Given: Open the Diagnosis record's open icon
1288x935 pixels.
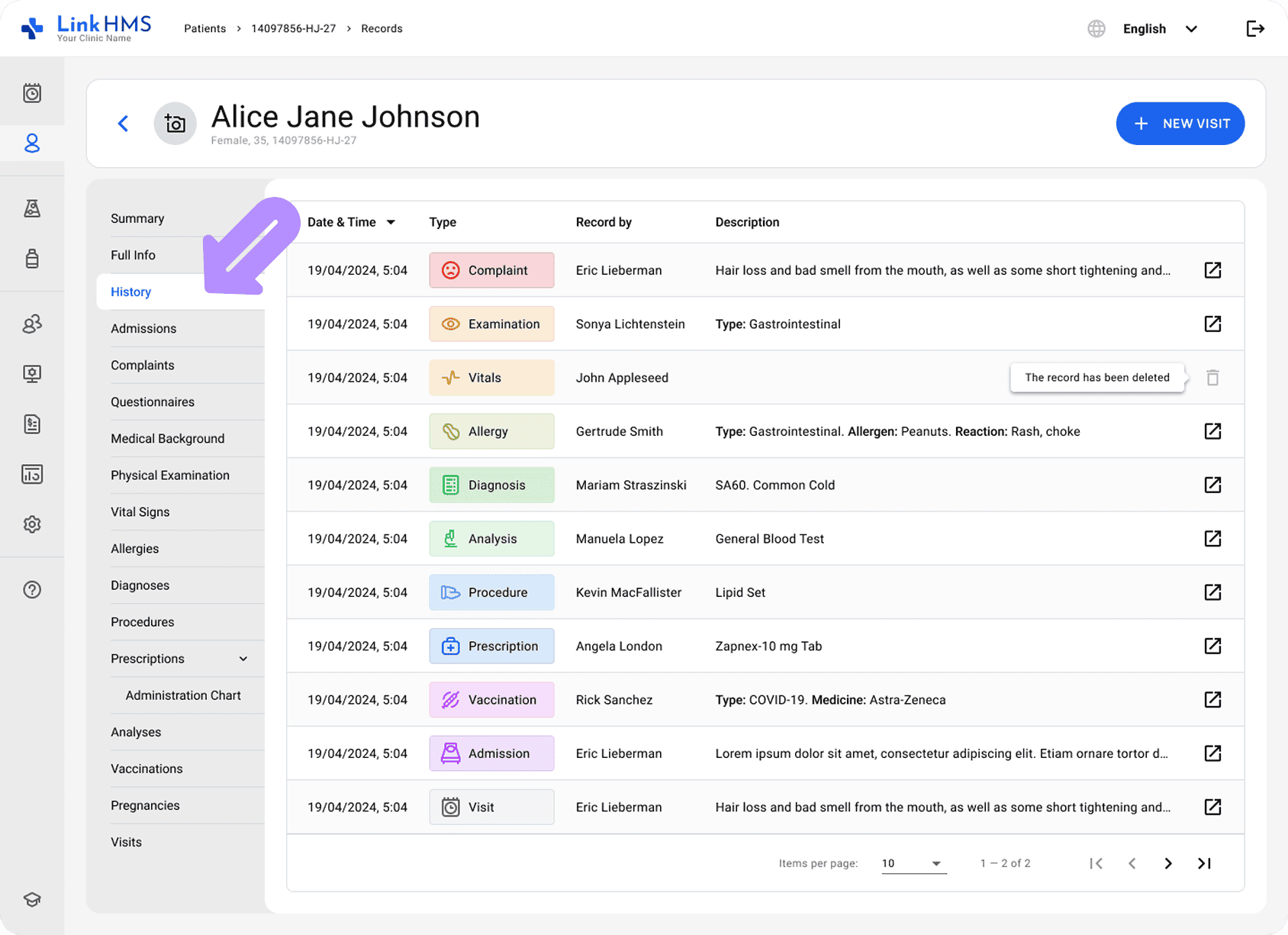Looking at the screenshot, I should [x=1212, y=485].
